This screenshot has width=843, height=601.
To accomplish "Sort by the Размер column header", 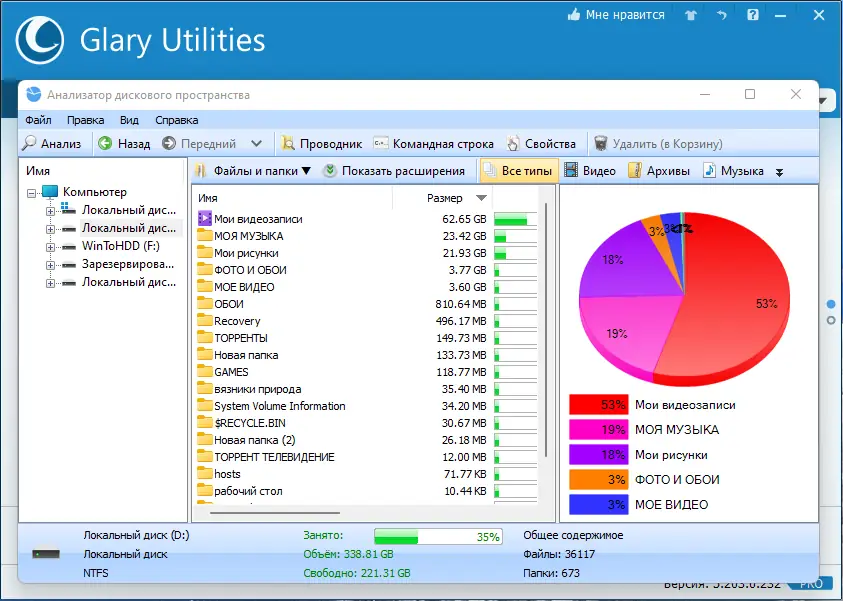I will (x=444, y=198).
